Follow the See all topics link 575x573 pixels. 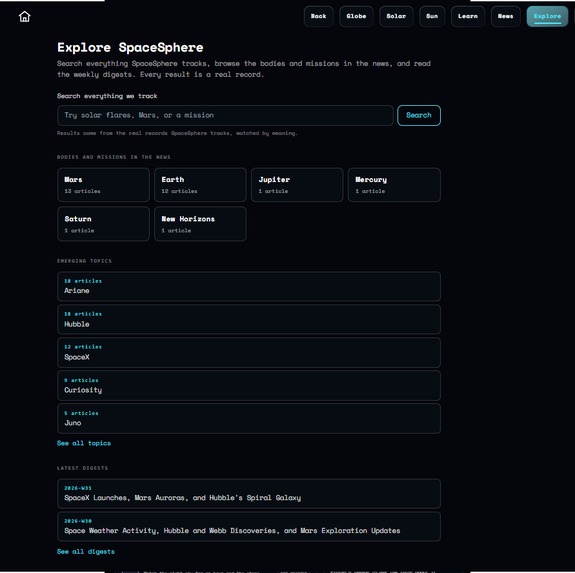coord(84,443)
